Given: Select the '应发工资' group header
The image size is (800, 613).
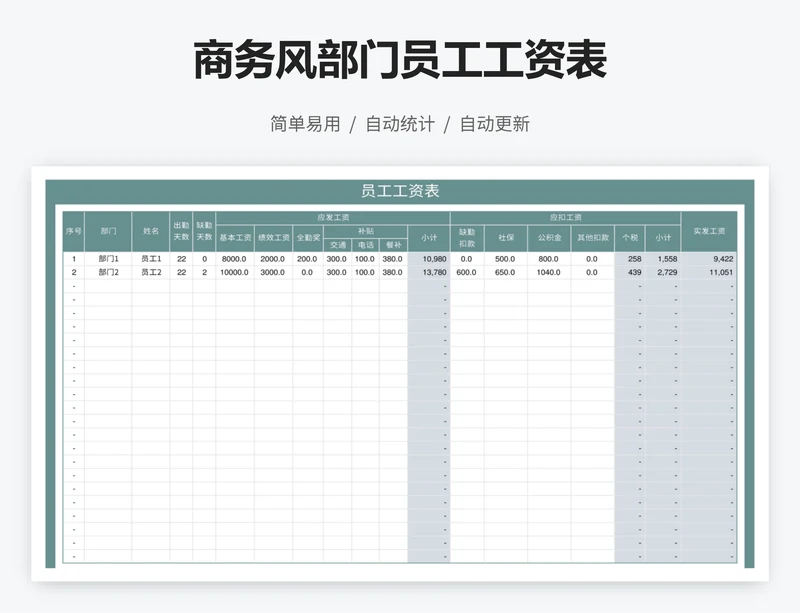Looking at the screenshot, I should 333,217.
